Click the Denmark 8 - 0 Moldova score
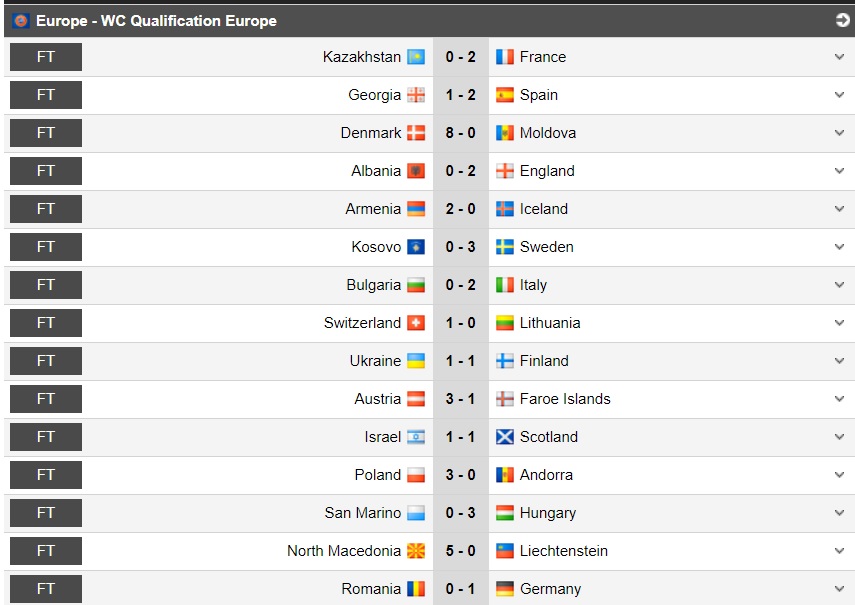Screen dimensions: 855x605 pos(461,133)
